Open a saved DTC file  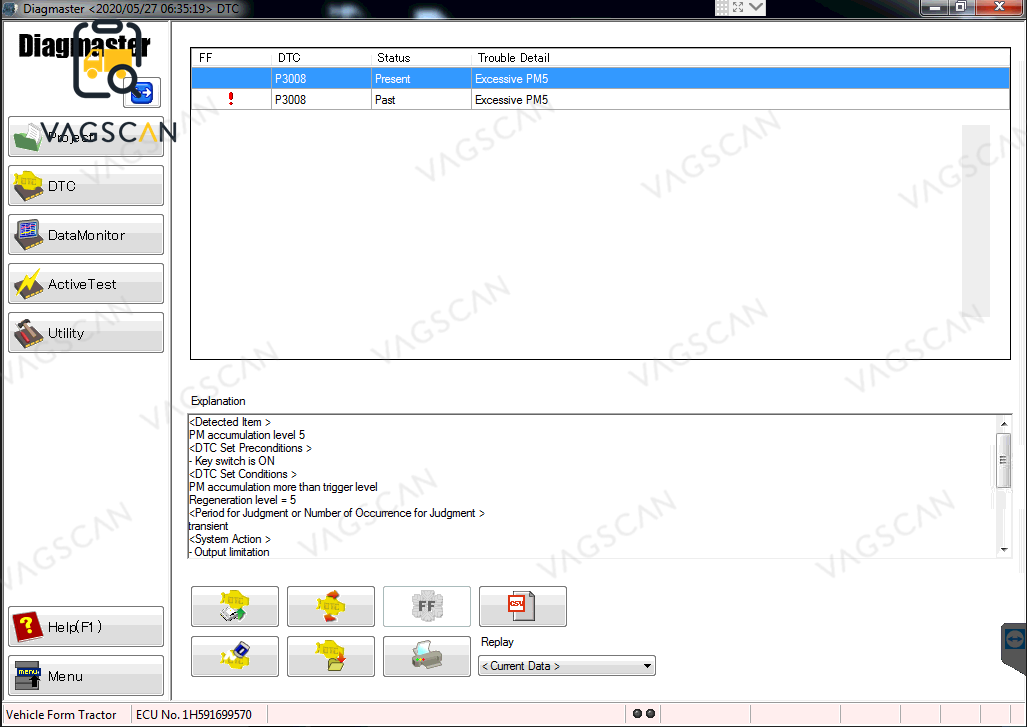331,656
